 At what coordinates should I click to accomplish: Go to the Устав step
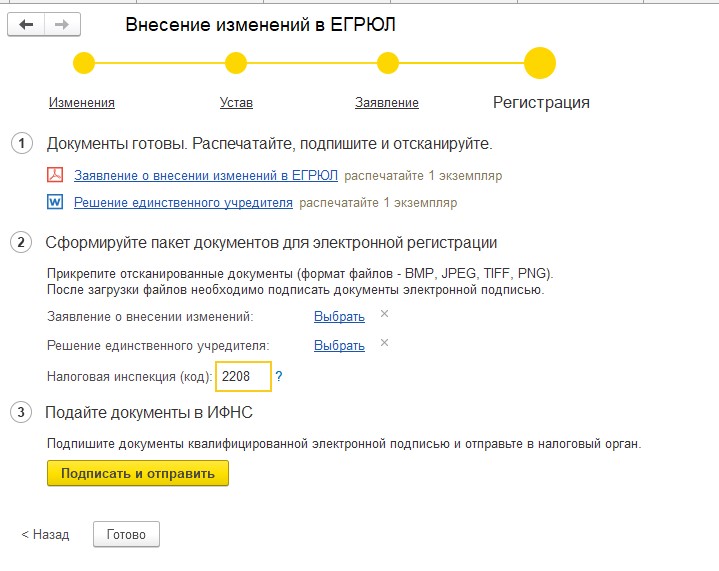236,102
